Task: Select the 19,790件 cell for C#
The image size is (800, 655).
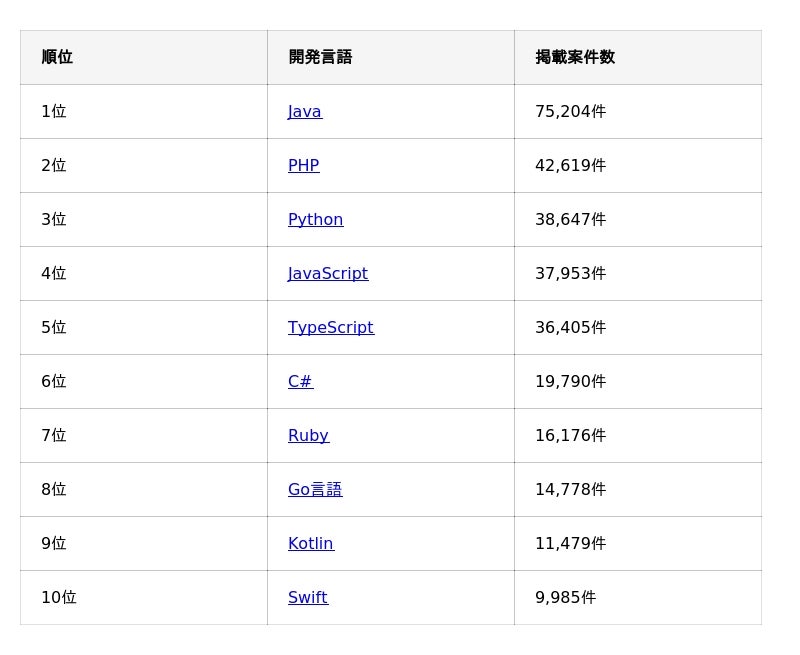Action: point(570,382)
